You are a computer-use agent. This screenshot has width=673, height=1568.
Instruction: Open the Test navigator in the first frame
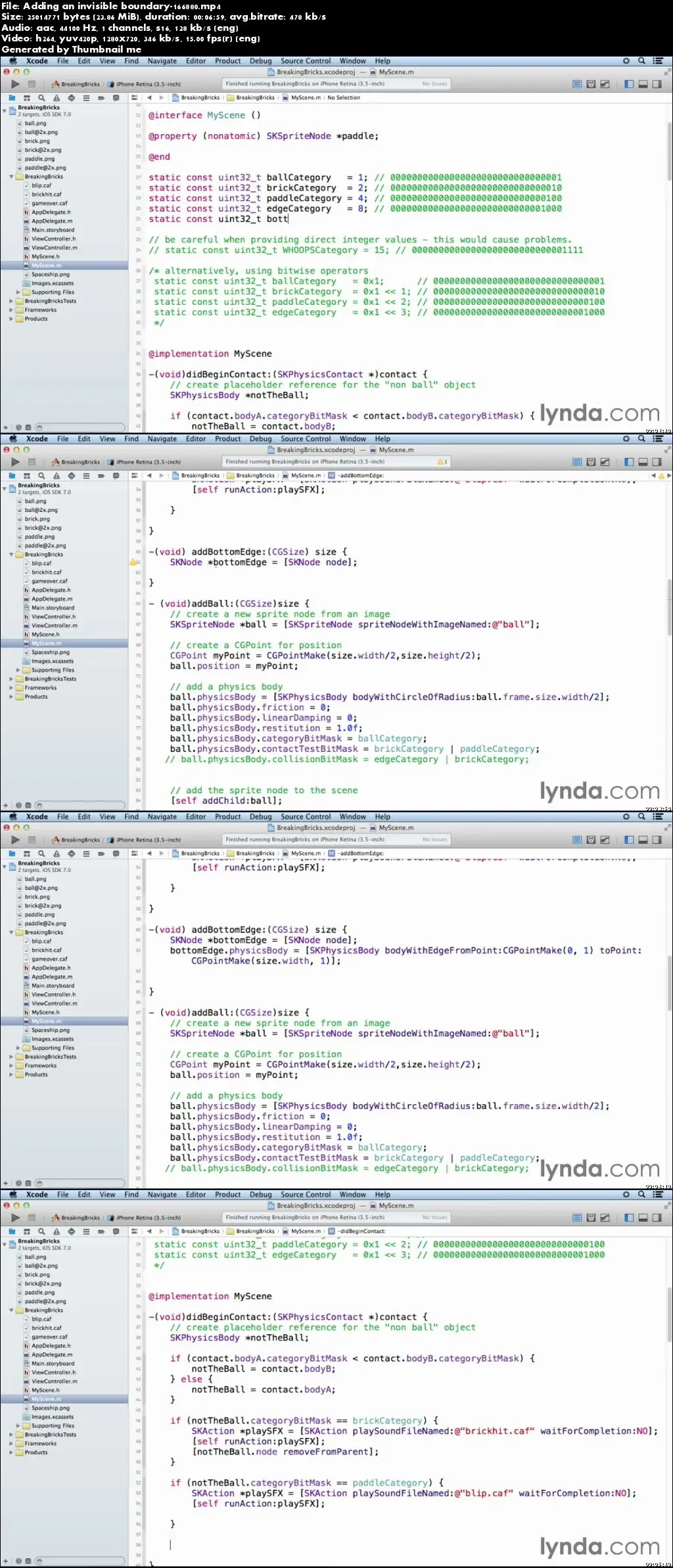click(x=71, y=98)
